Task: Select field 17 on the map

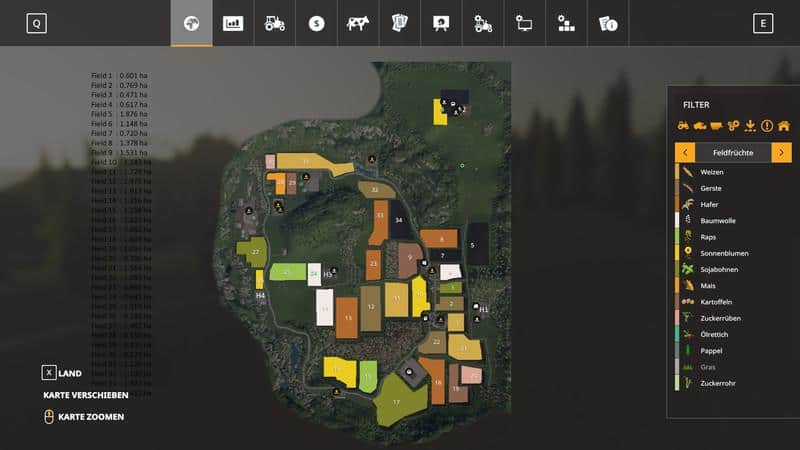Action: [398, 401]
